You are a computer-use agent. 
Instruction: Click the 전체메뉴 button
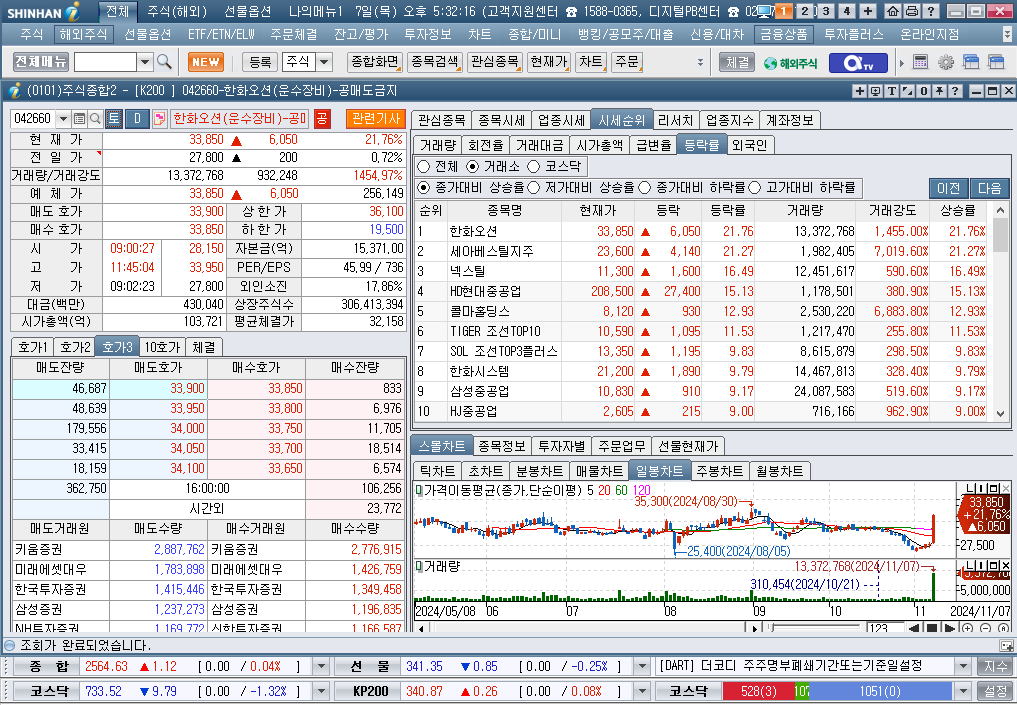click(41, 62)
